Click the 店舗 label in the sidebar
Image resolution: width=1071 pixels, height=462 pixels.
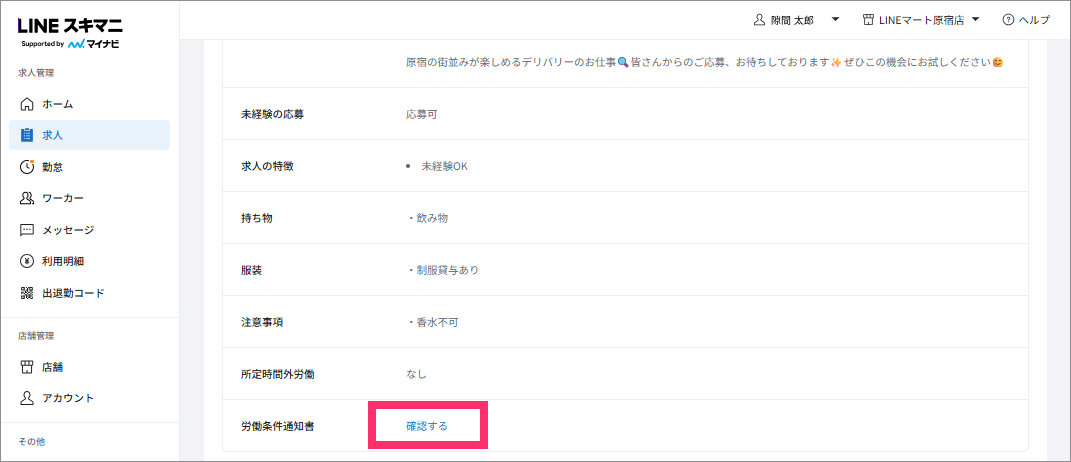point(53,367)
